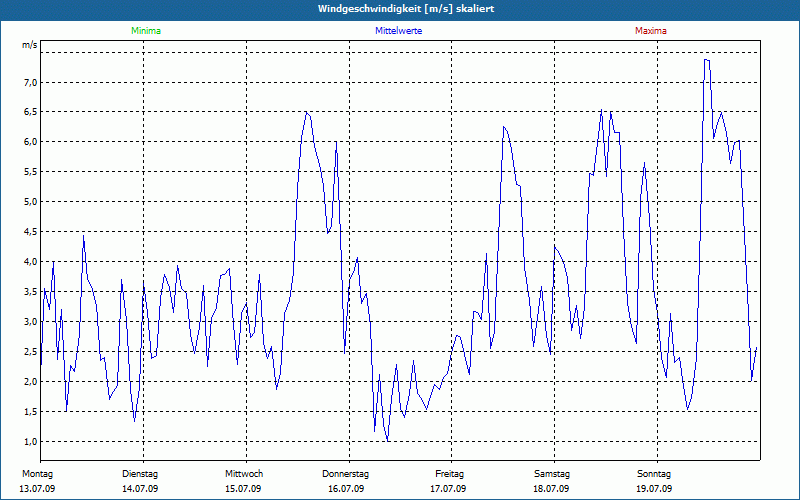
Task: Click the 15.07.09 date label
Action: [243, 489]
